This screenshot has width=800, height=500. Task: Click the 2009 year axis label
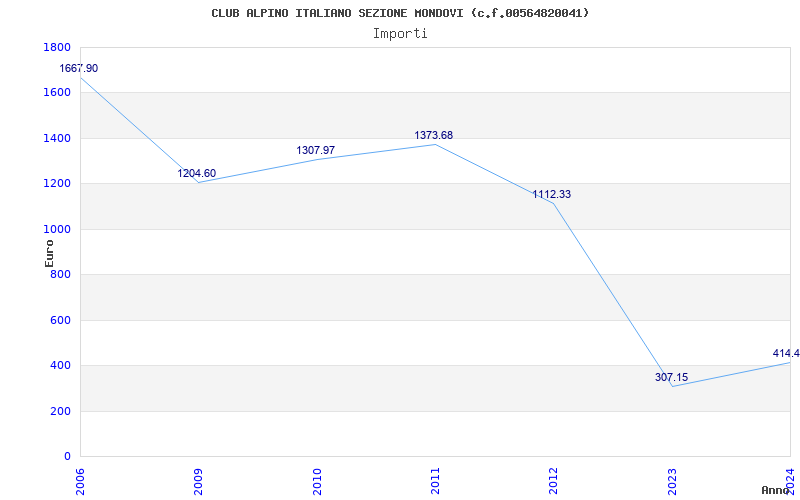click(198, 481)
